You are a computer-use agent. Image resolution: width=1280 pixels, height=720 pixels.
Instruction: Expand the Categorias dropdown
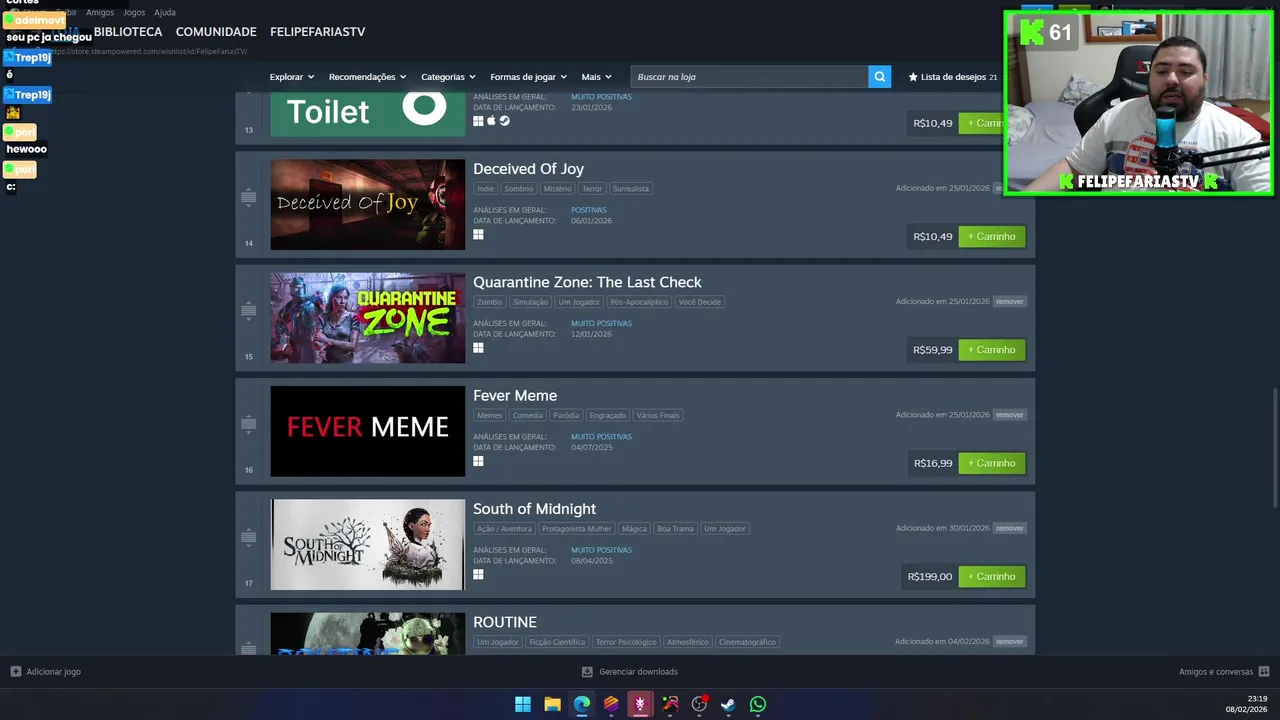point(448,77)
